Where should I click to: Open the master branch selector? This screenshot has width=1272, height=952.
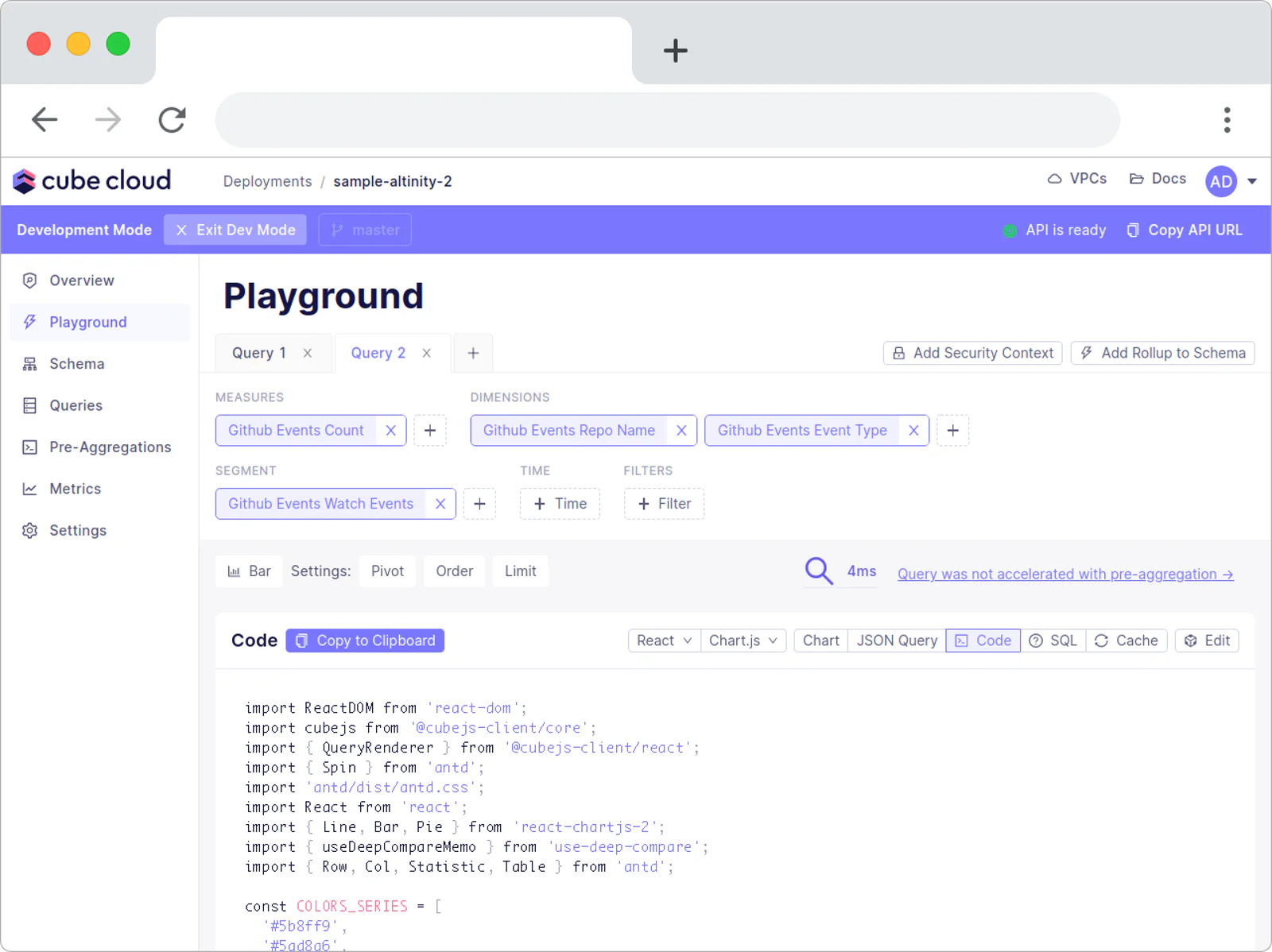coord(365,230)
